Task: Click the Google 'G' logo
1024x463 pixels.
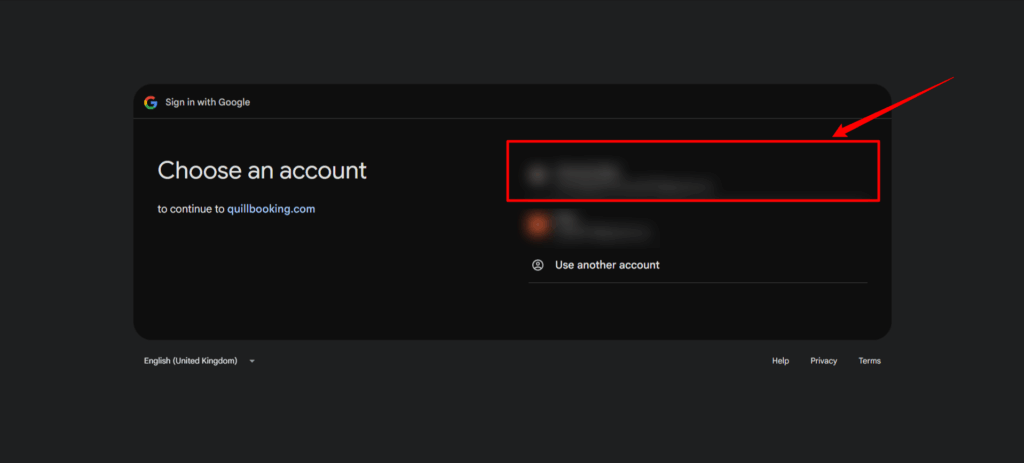Action: click(151, 102)
